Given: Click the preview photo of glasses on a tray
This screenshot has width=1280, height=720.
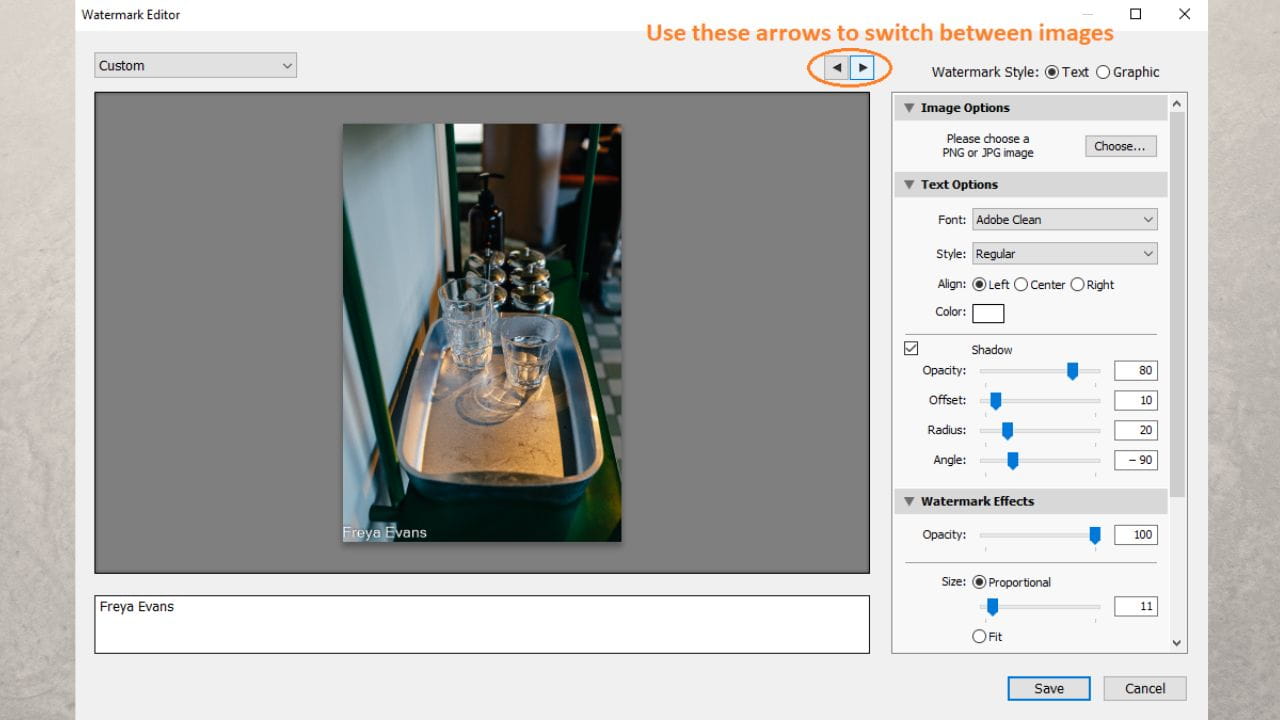Looking at the screenshot, I should tap(482, 333).
